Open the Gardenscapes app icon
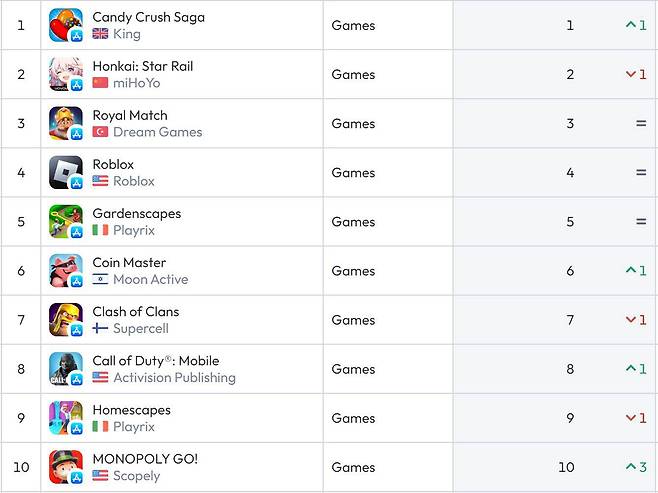 point(66,221)
